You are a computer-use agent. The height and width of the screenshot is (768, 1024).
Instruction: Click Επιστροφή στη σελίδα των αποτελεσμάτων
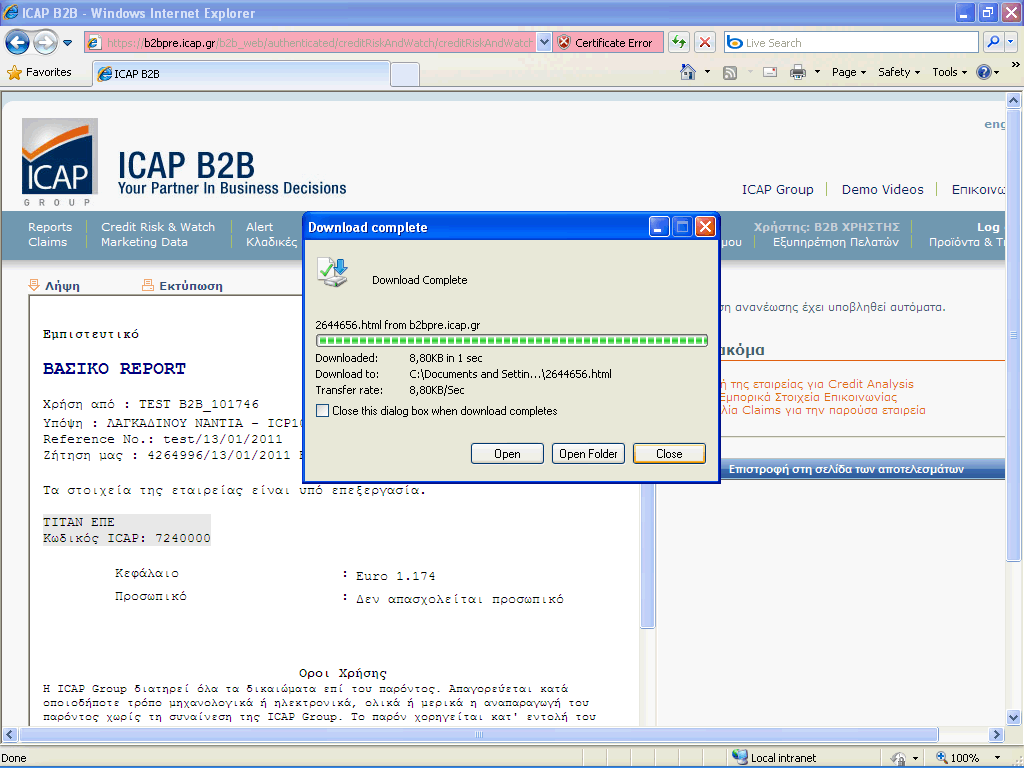(x=846, y=469)
